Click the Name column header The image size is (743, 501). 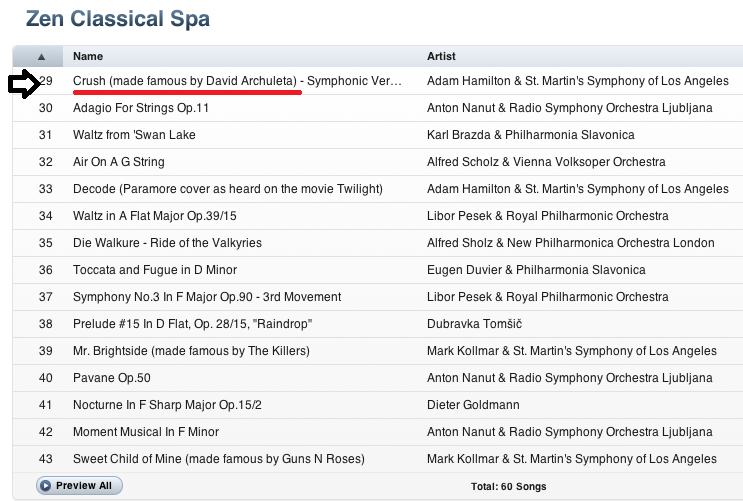88,57
